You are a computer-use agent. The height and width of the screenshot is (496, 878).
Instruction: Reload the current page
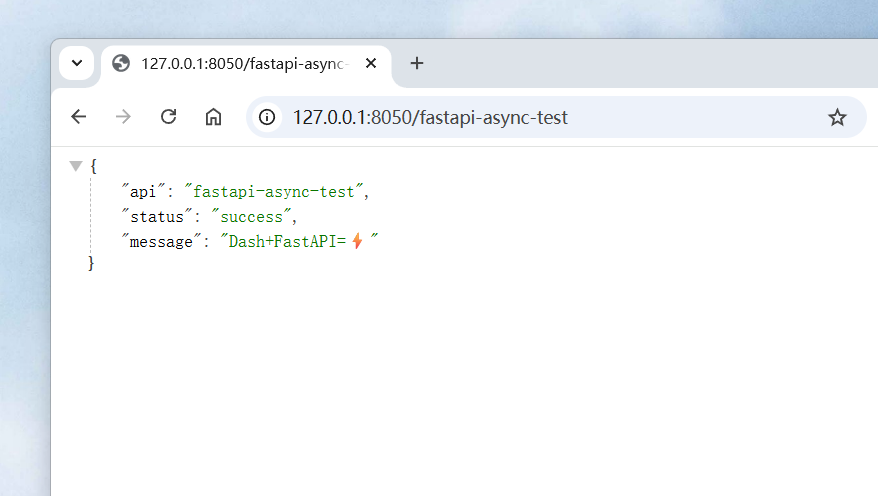pos(169,117)
